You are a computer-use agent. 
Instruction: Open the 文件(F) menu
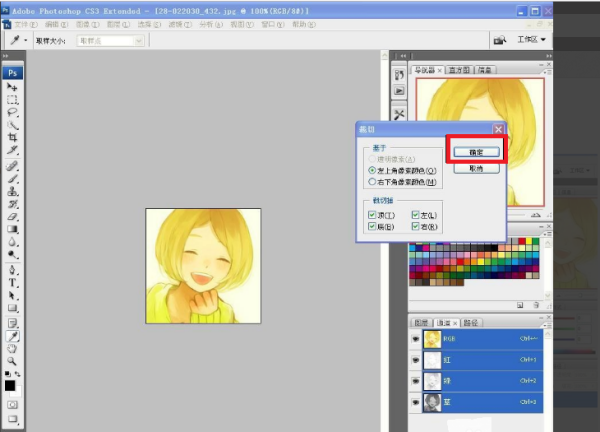point(26,24)
